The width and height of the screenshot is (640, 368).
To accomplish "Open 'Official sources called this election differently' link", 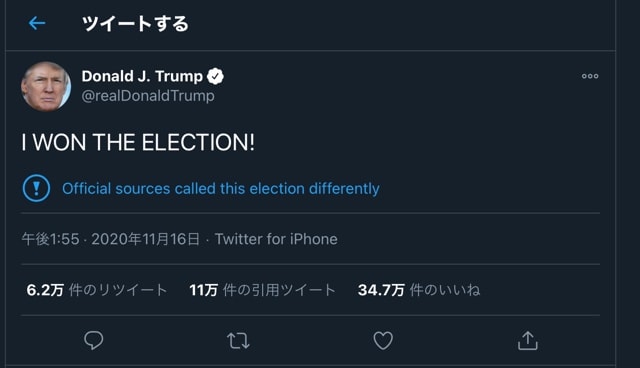I will [x=221, y=189].
